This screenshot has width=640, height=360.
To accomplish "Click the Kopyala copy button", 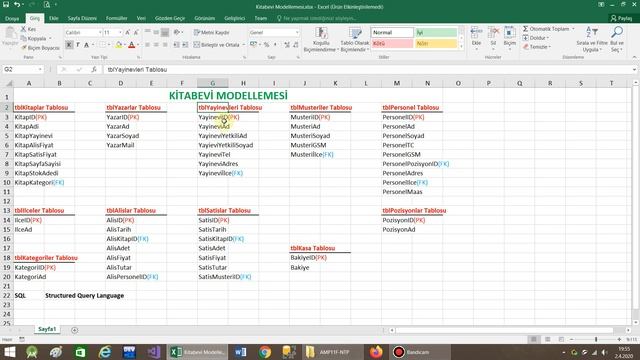I will (36, 38).
